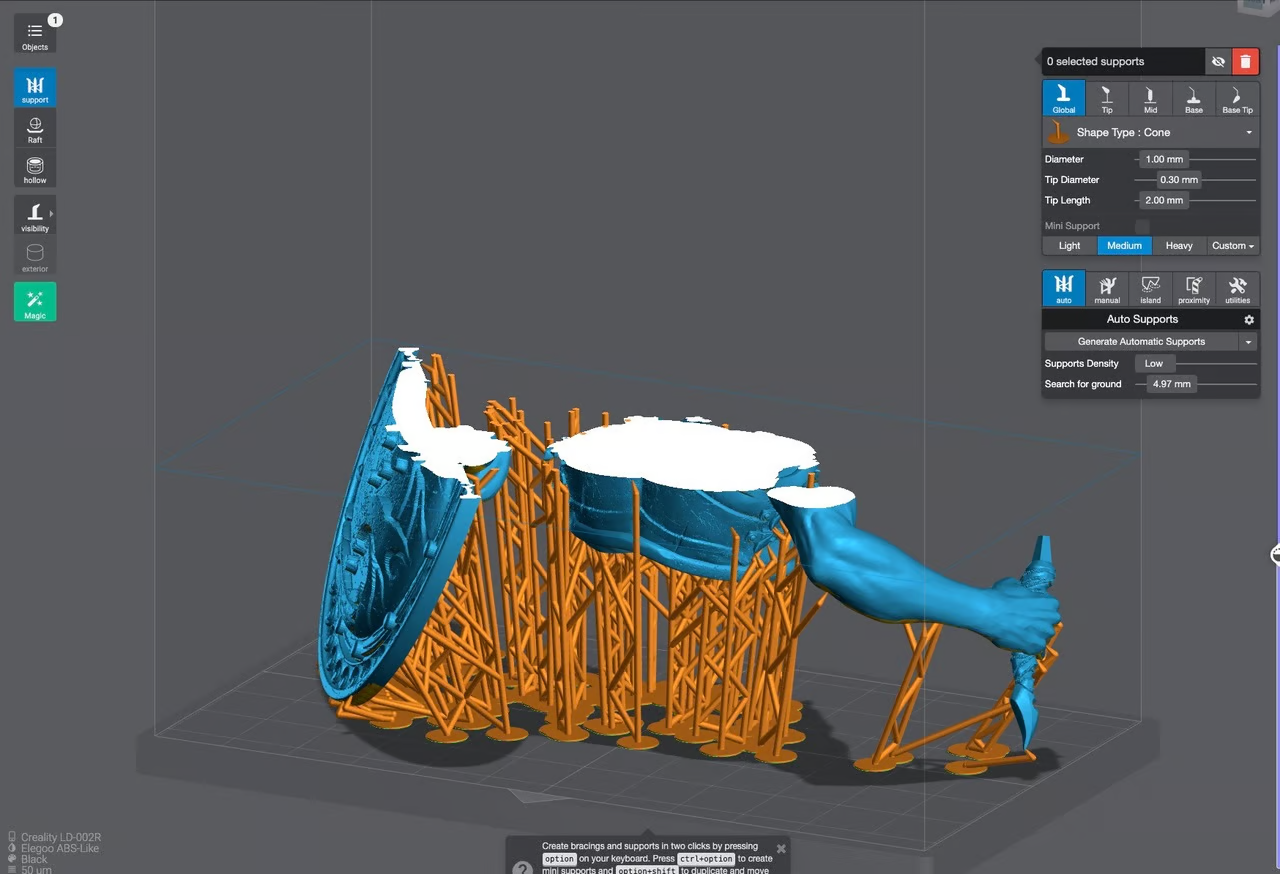Switch to the manual supports tab
This screenshot has width=1280, height=874.
[x=1107, y=289]
